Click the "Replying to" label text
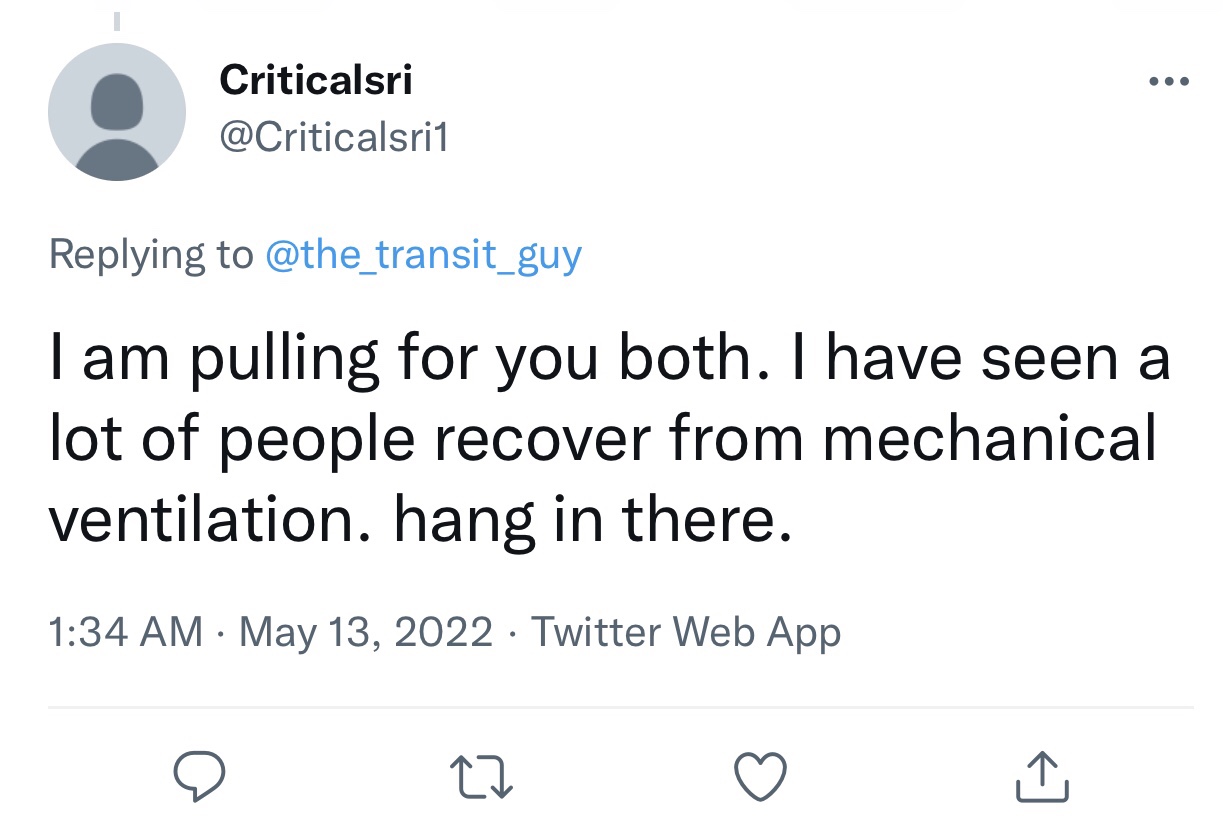The image size is (1223, 834). tap(150, 255)
